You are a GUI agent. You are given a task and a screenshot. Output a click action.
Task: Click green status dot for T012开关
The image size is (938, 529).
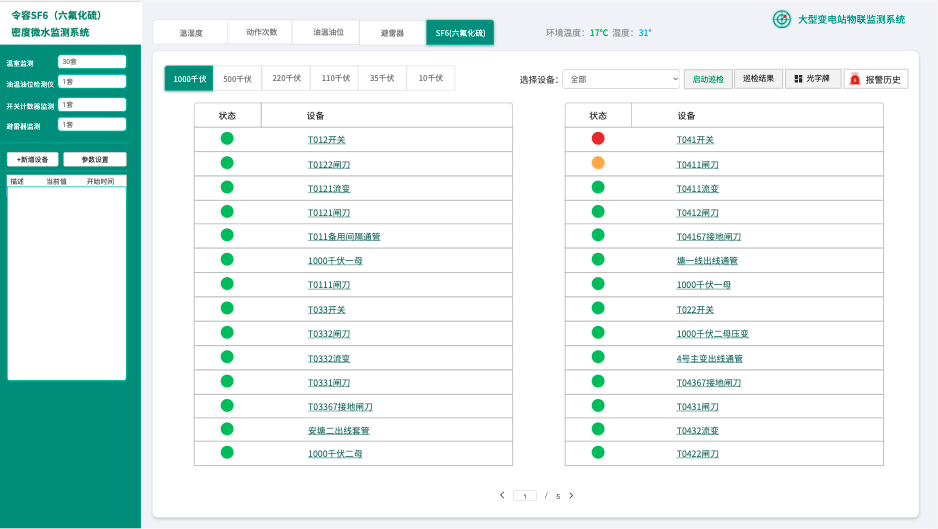tap(227, 139)
